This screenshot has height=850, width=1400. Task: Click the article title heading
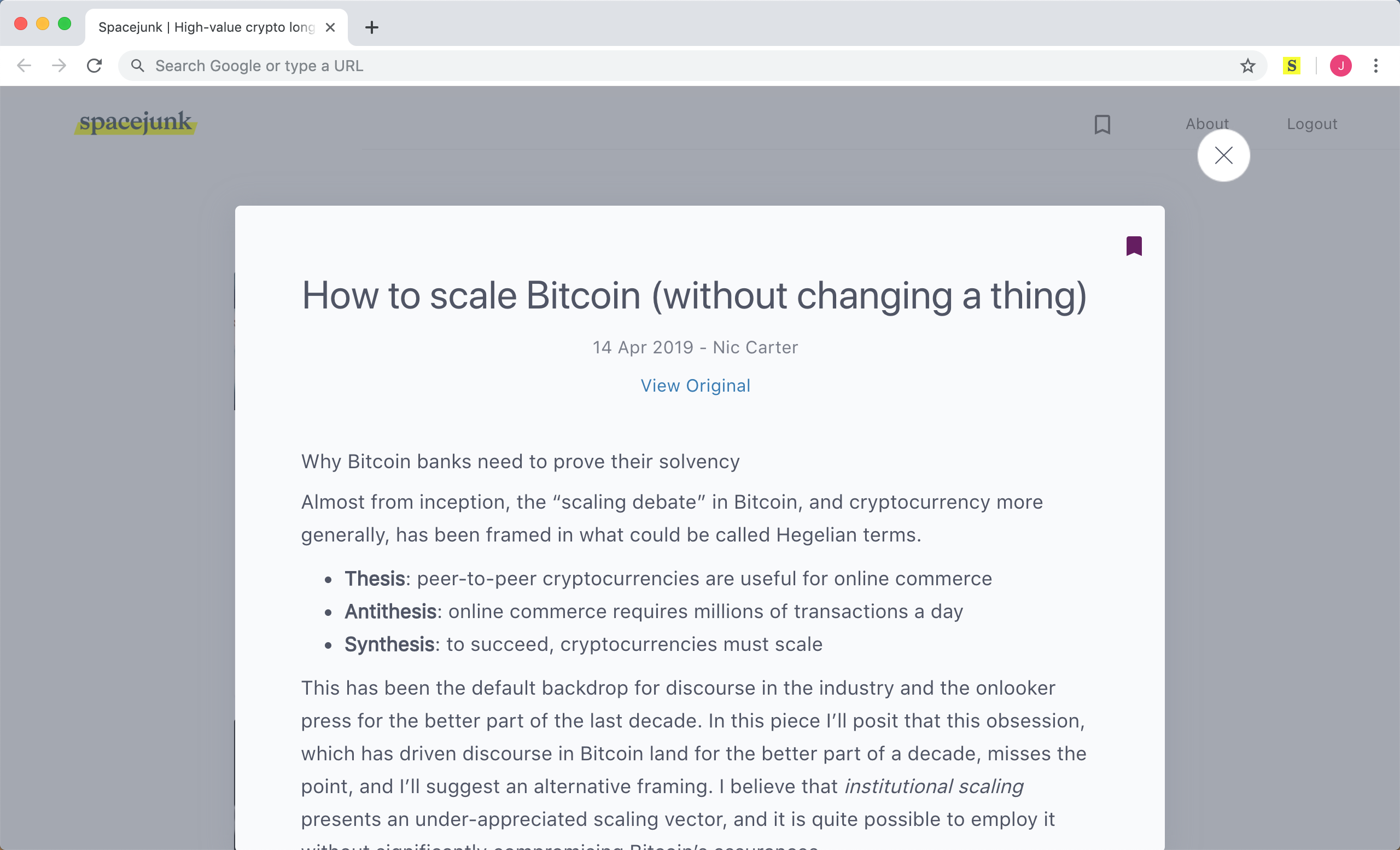point(694,295)
